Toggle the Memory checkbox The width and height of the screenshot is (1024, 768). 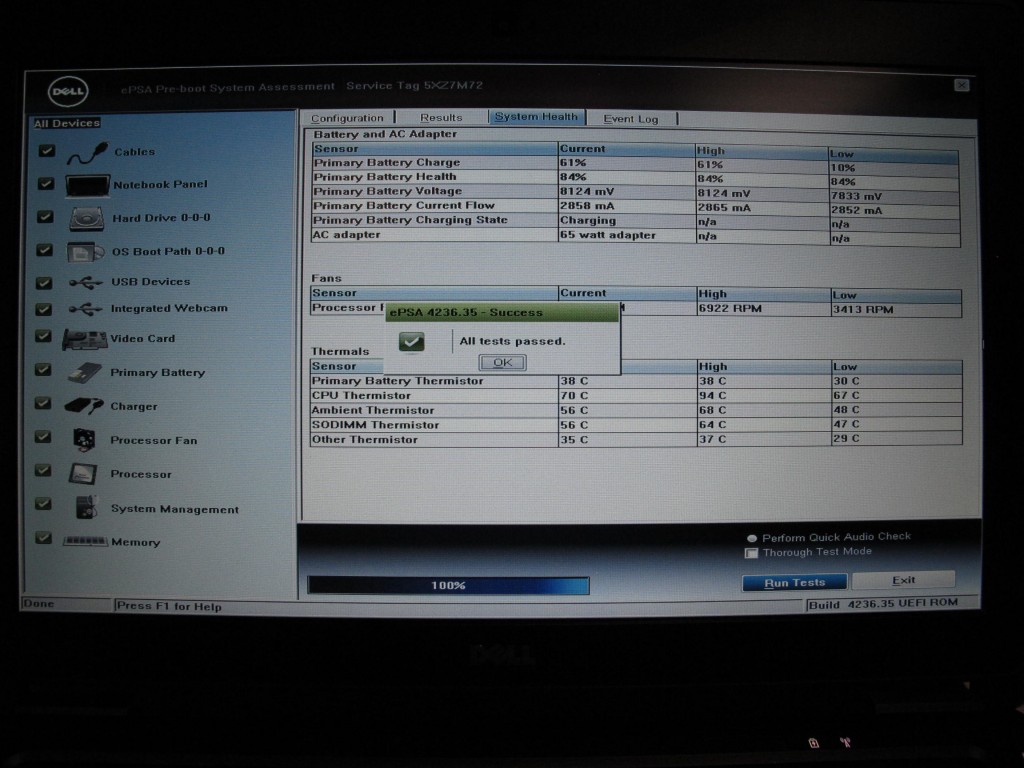(x=43, y=538)
